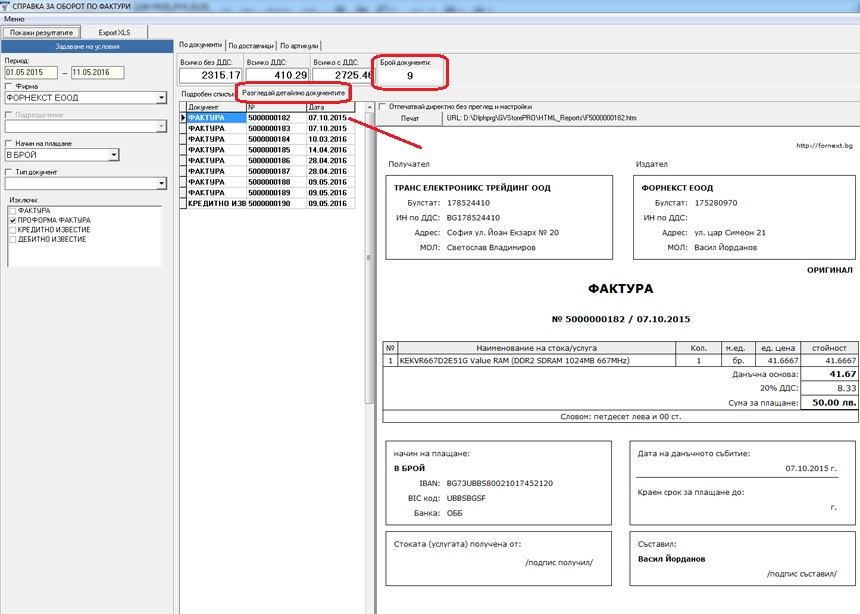
Task: Select invoice row 5000000187
Action: click(x=269, y=171)
